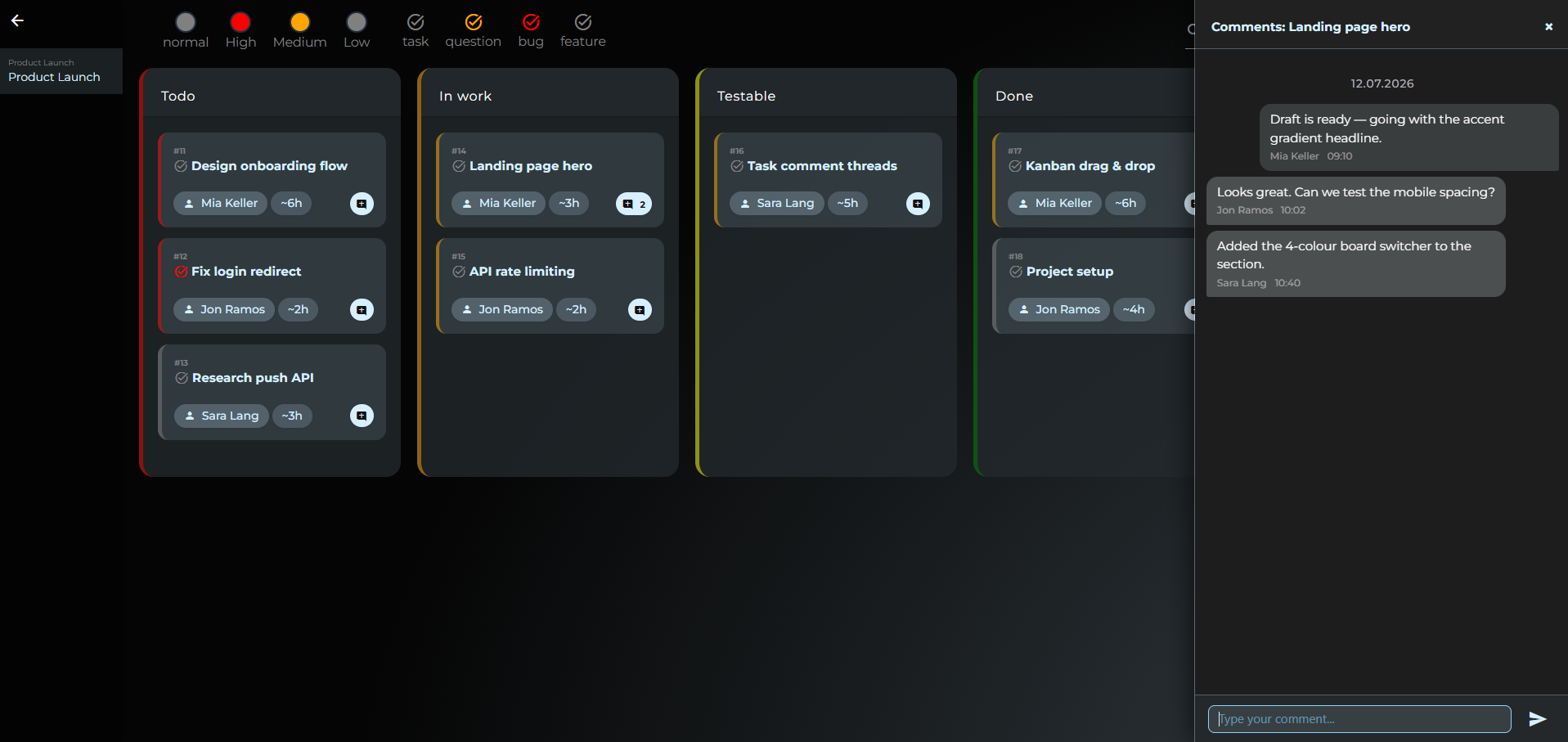Click red bug icon on Fix login redirect
The image size is (1568, 742).
coord(181,272)
